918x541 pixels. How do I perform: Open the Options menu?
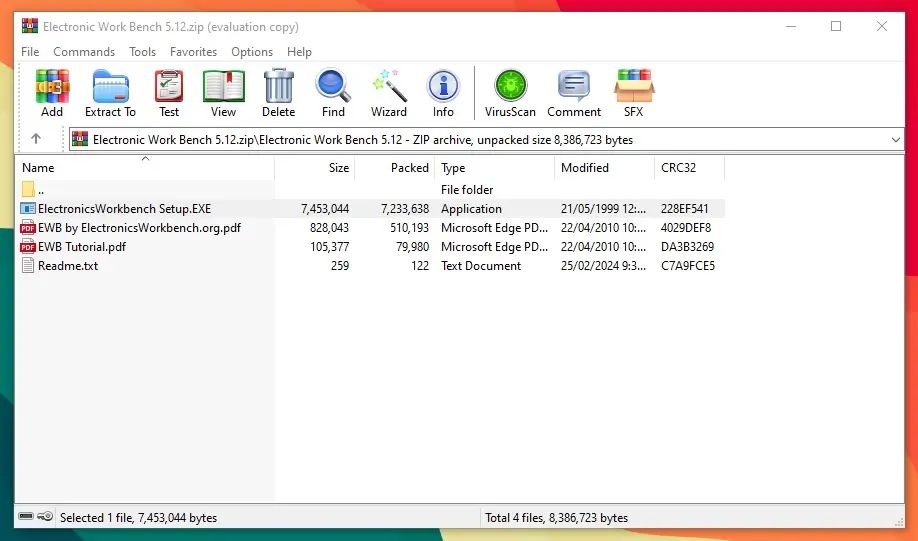pyautogui.click(x=252, y=52)
